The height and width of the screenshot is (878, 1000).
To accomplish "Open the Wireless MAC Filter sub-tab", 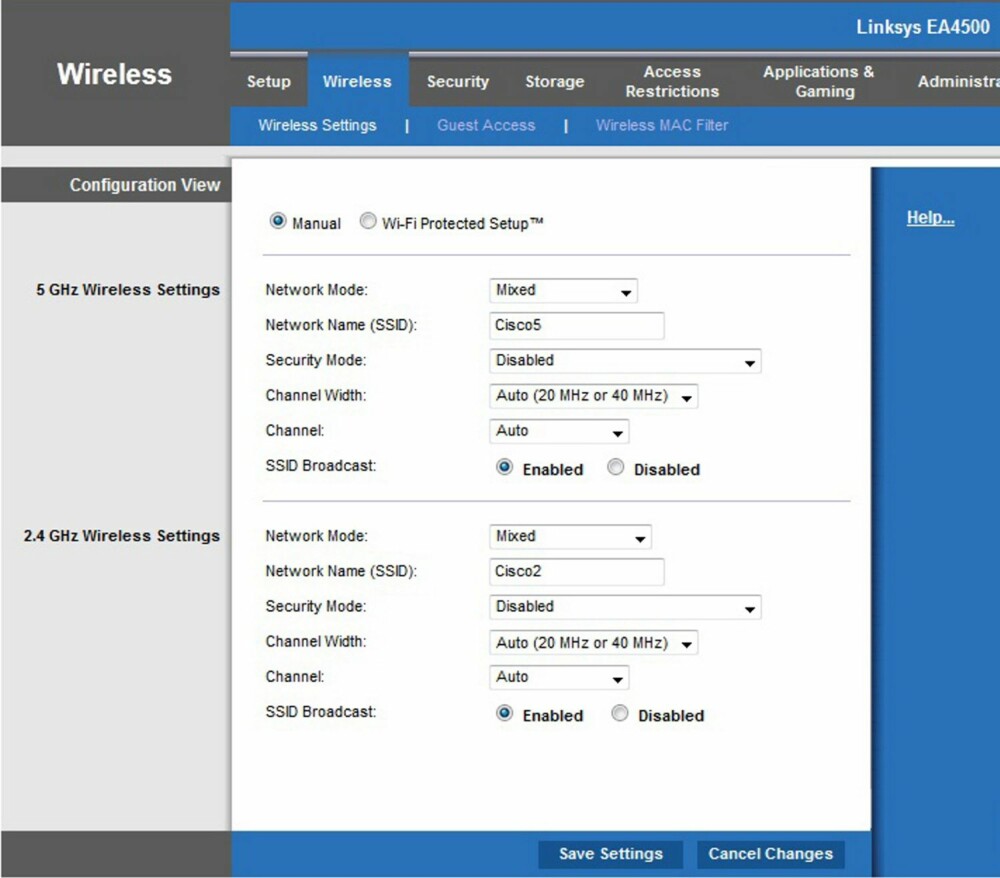I will click(662, 126).
